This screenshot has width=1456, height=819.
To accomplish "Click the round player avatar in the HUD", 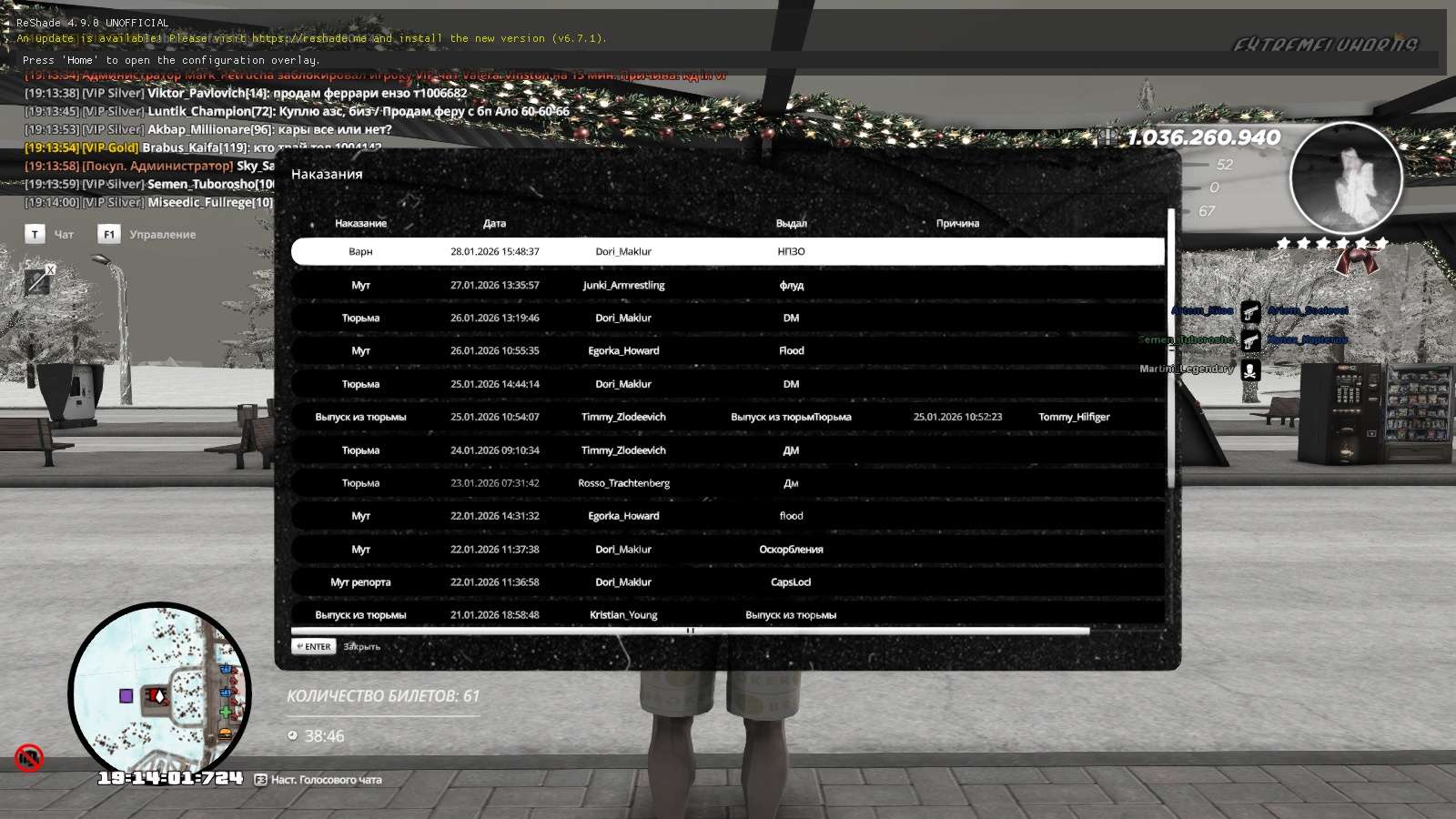I will coord(1346,177).
